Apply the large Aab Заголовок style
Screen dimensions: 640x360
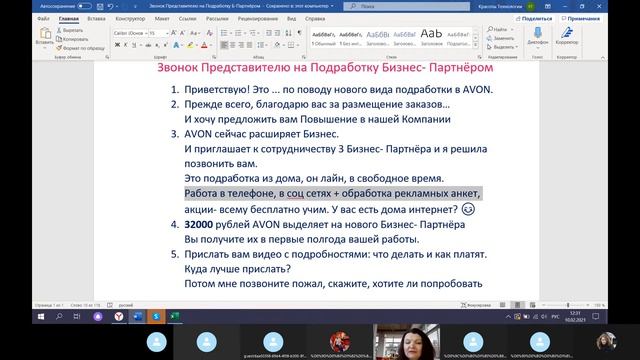pos(431,38)
